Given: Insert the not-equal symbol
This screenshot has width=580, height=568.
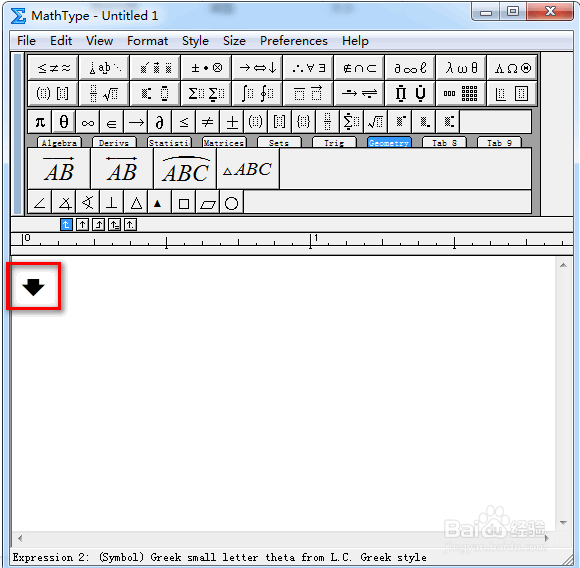Looking at the screenshot, I should click(x=207, y=122).
